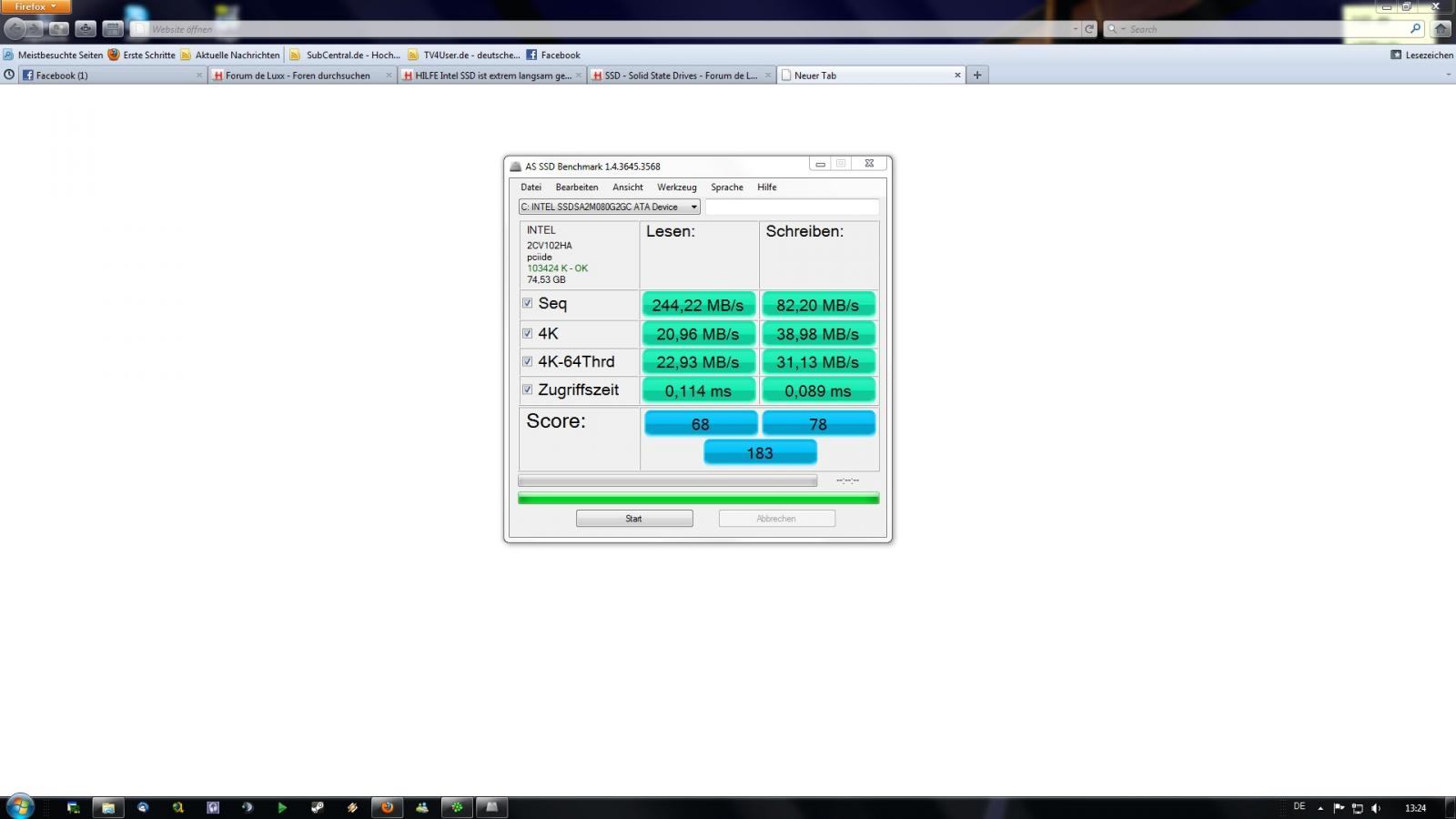
Task: Toggle the Seq benchmark checkbox
Action: [x=527, y=303]
